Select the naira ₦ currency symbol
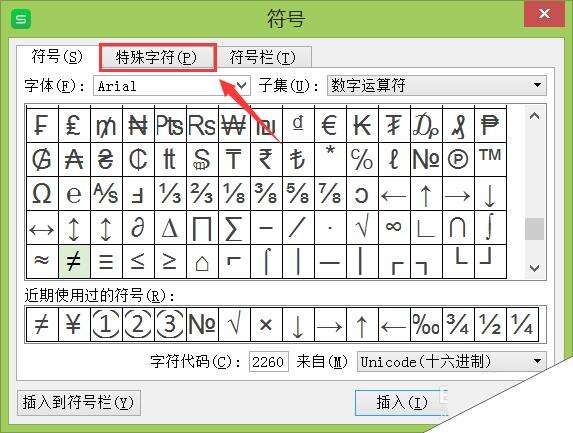The width and height of the screenshot is (573, 433). (x=138, y=125)
